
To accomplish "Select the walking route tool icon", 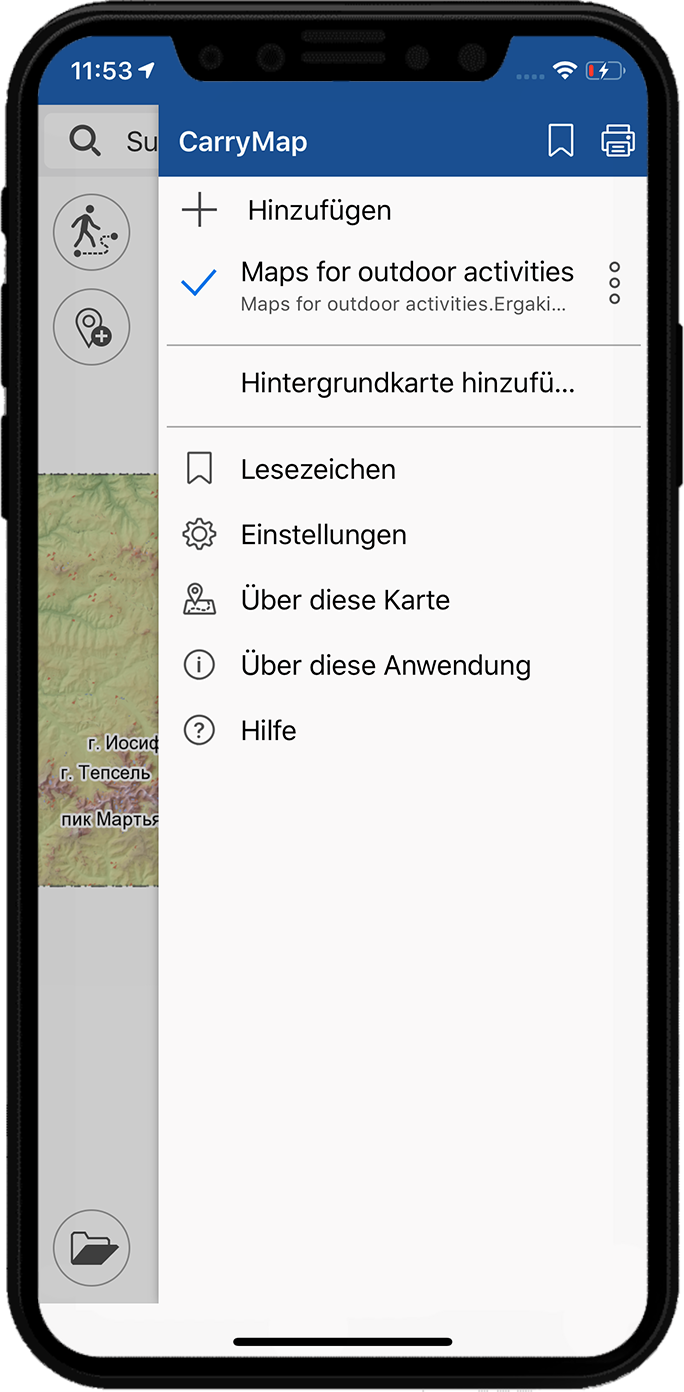I will (x=91, y=232).
